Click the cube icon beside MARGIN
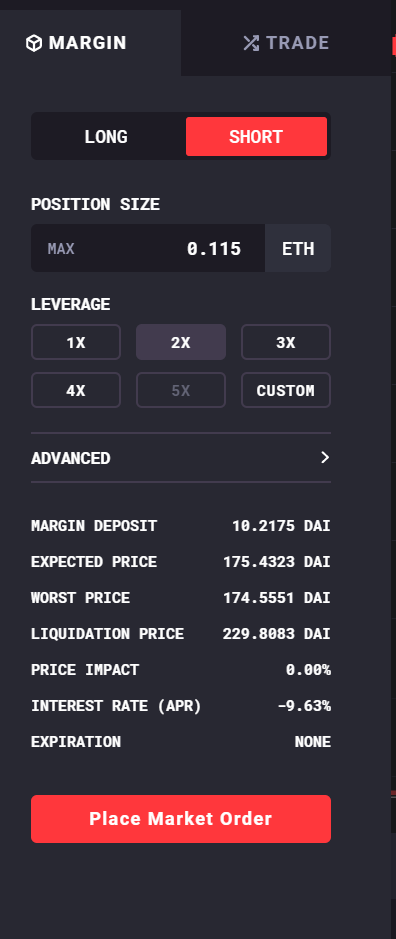This screenshot has width=396, height=939. pos(34,43)
